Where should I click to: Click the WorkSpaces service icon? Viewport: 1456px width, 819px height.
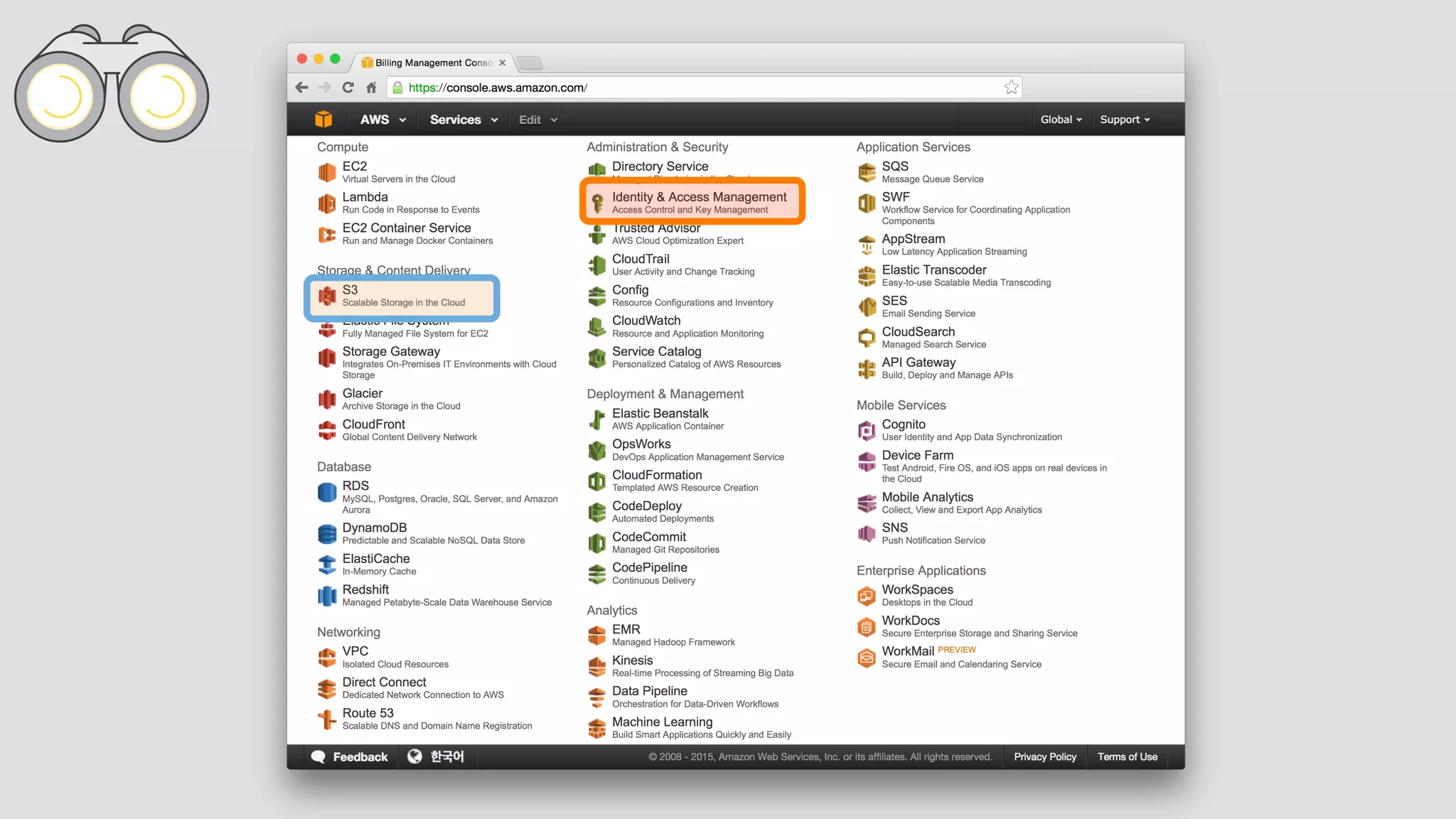click(866, 596)
